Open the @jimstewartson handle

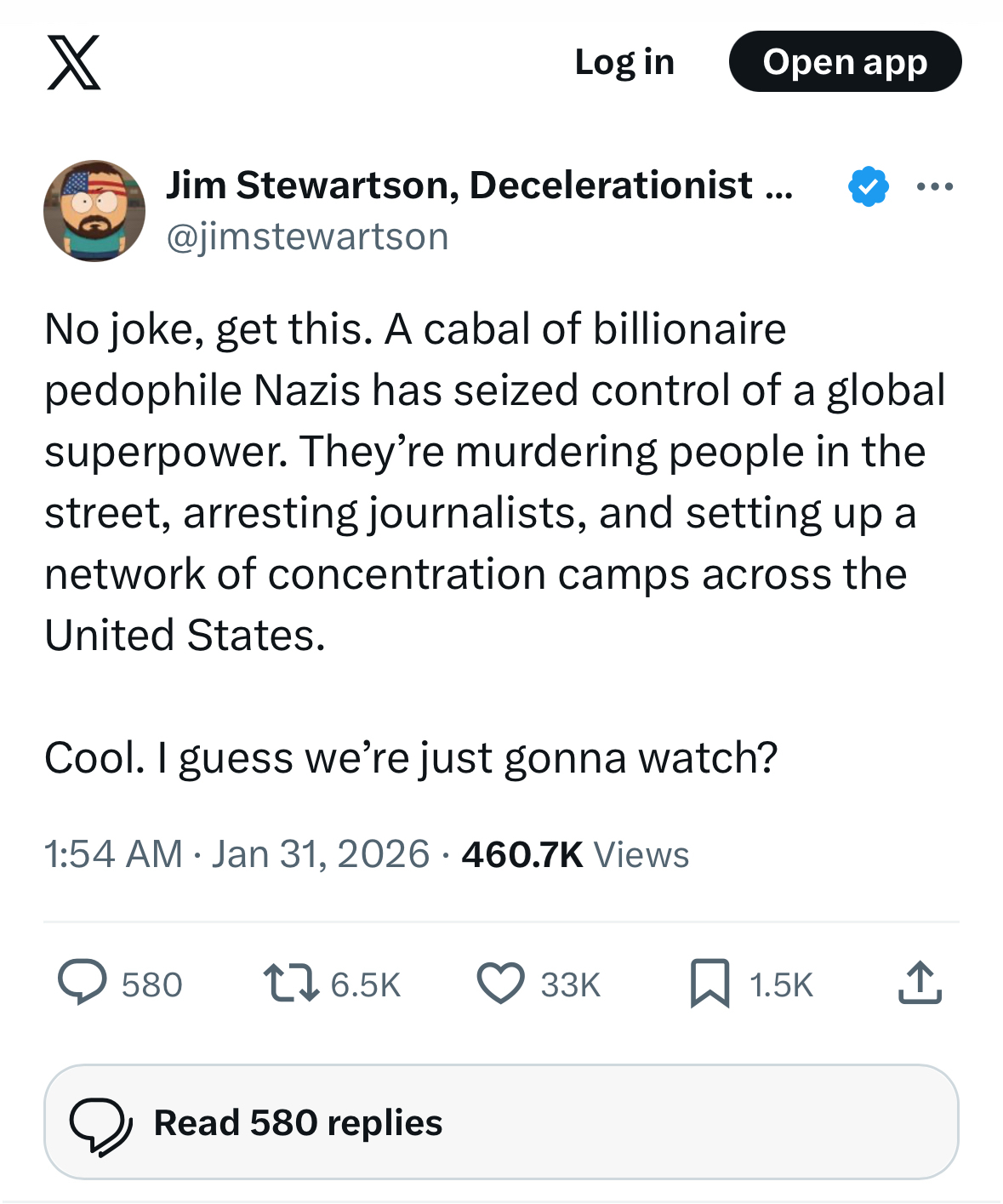(x=307, y=237)
